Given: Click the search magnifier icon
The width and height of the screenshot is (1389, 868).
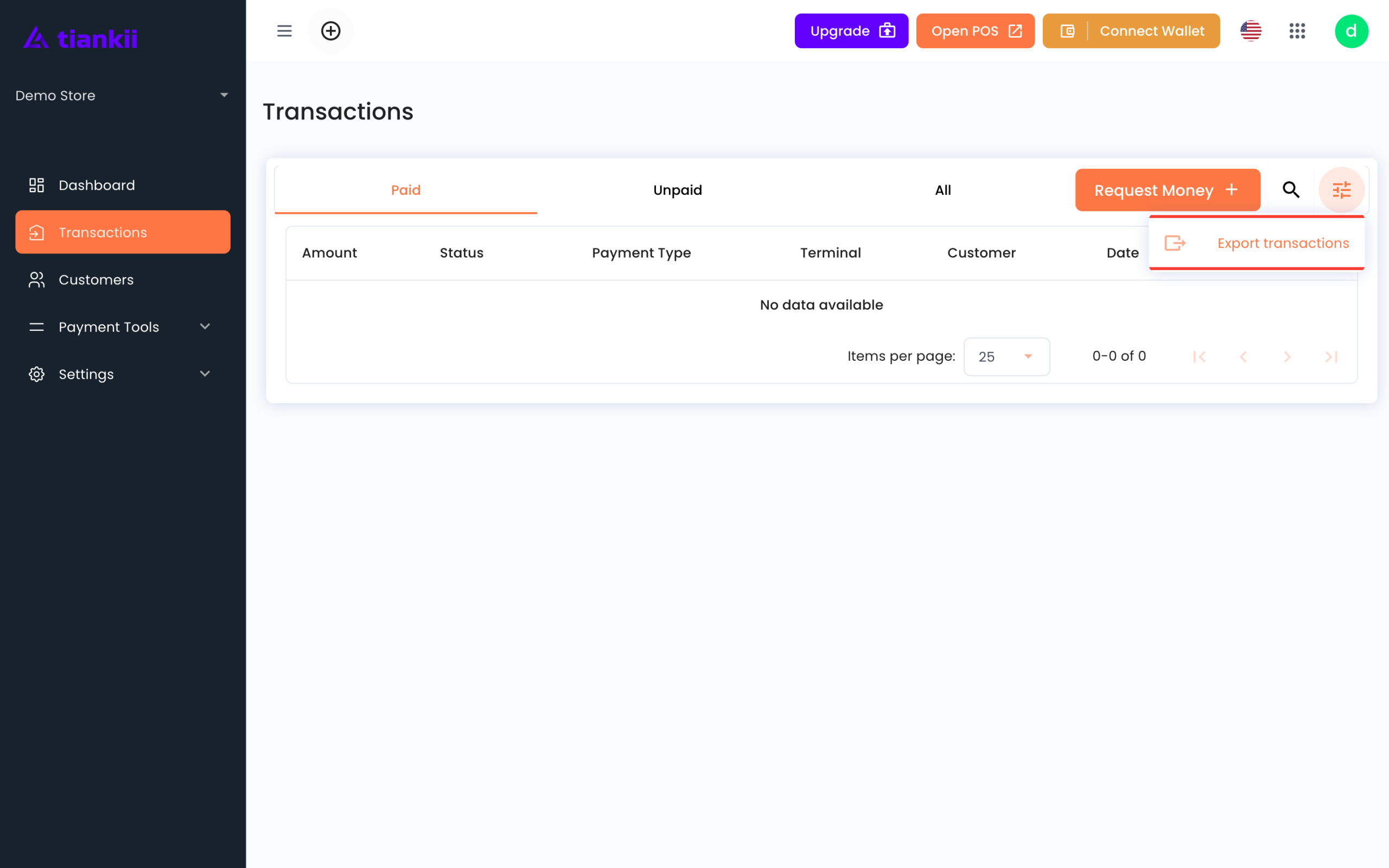Looking at the screenshot, I should [x=1291, y=189].
